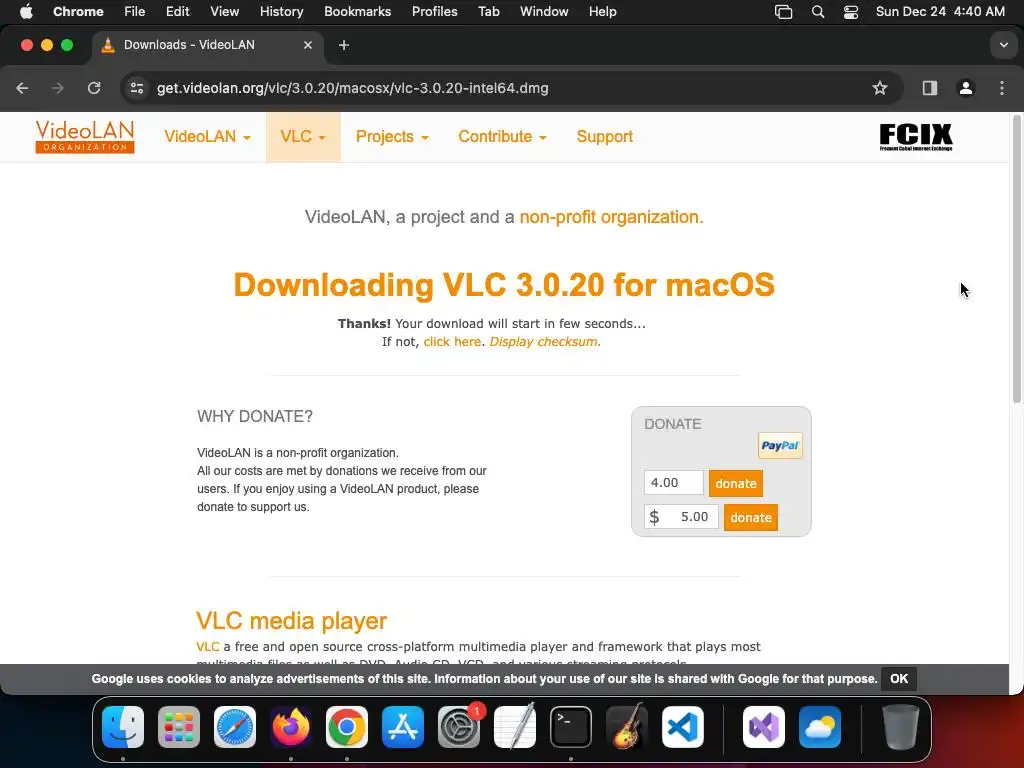Open TextEdit from the Dock
The width and height of the screenshot is (1024, 768).
pyautogui.click(x=515, y=727)
